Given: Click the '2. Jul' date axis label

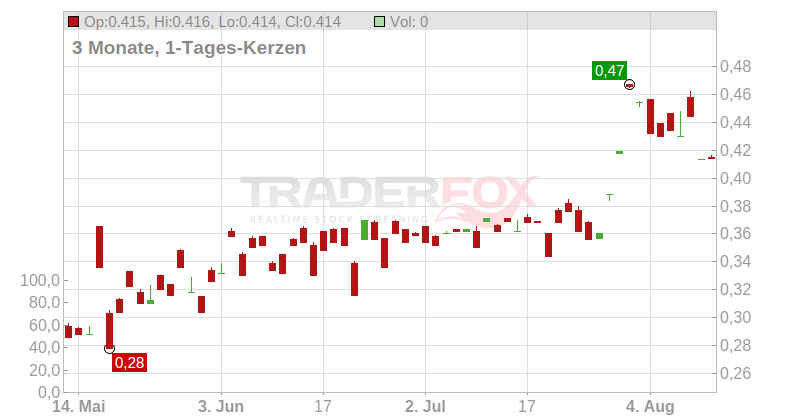Looking at the screenshot, I should tap(425, 407).
